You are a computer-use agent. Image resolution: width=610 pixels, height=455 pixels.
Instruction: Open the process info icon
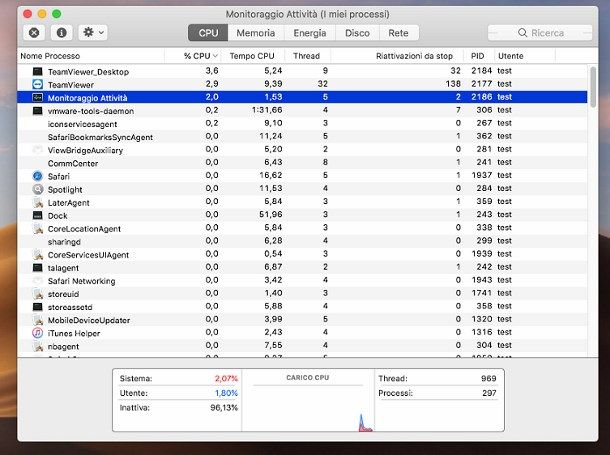(x=61, y=33)
